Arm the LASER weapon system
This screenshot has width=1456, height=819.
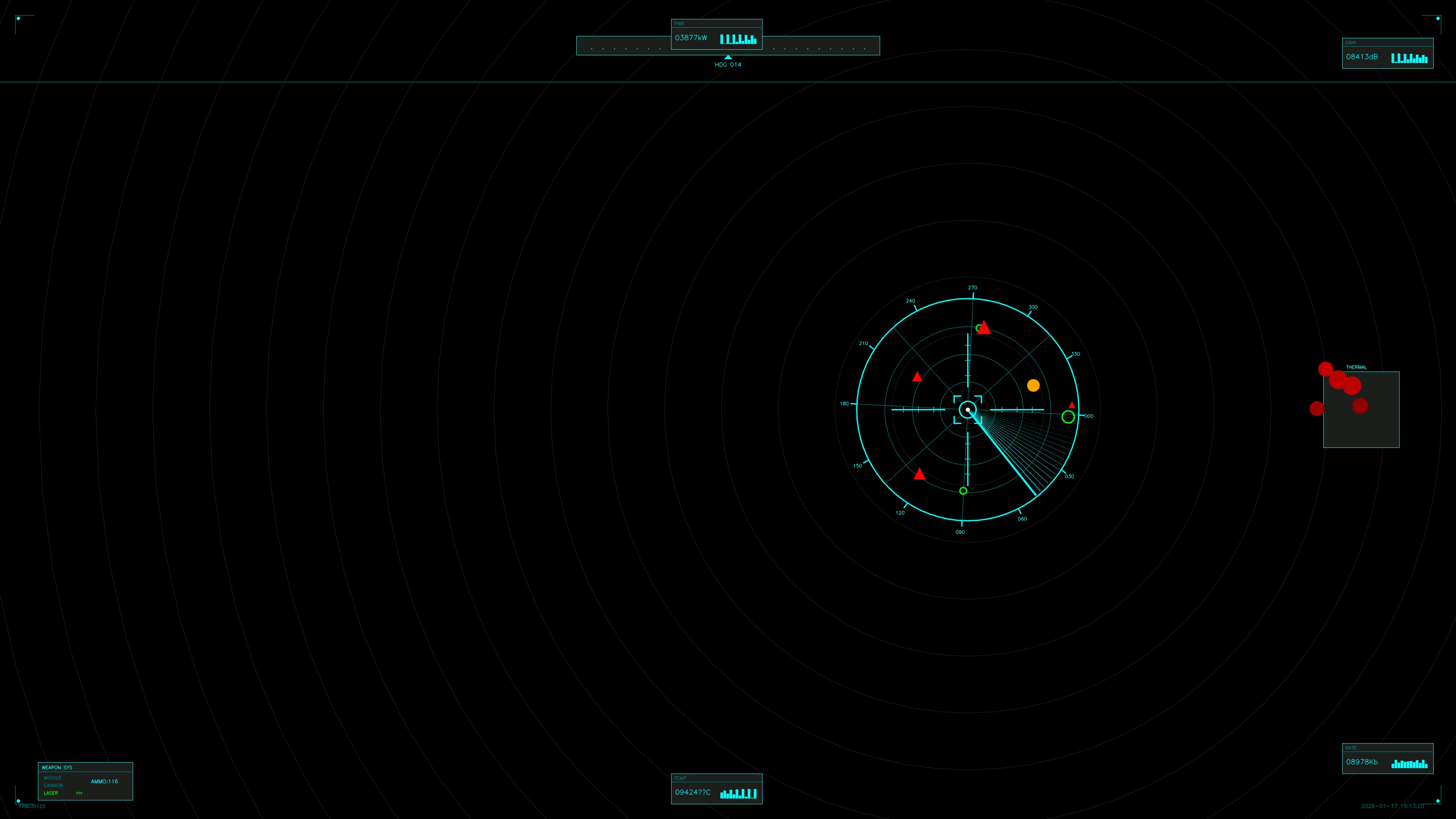tap(51, 793)
